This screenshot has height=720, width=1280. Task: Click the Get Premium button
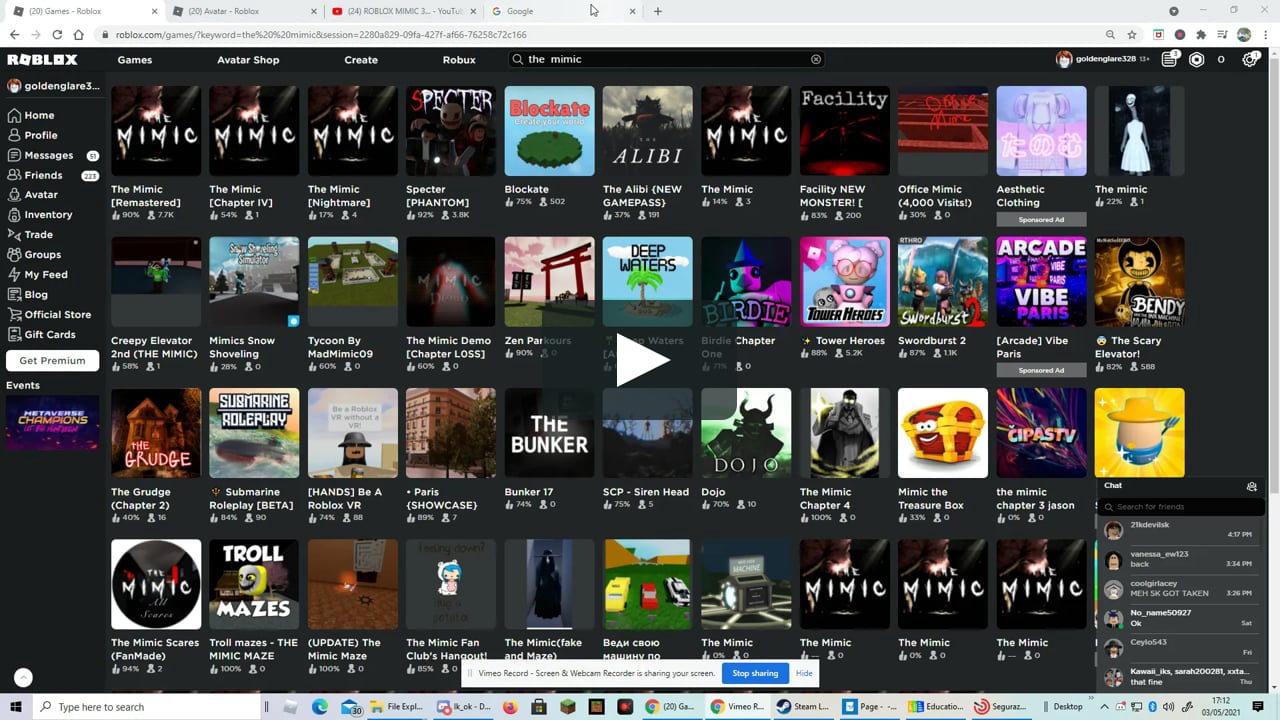point(52,360)
